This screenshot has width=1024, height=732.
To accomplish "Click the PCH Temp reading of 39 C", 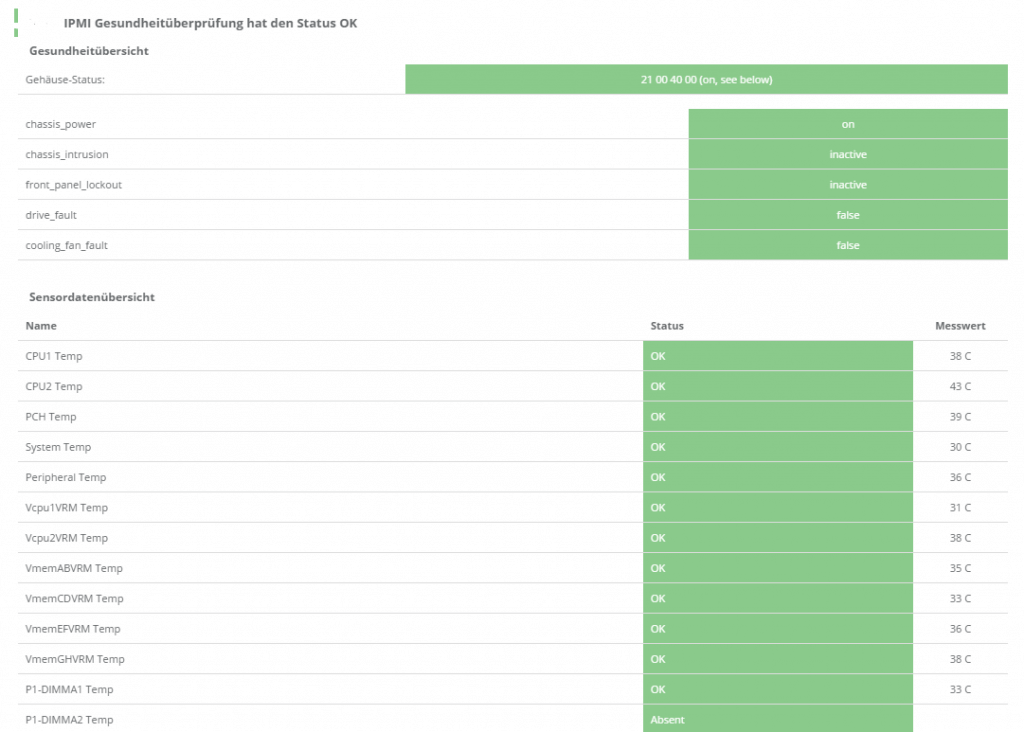I will [x=960, y=417].
